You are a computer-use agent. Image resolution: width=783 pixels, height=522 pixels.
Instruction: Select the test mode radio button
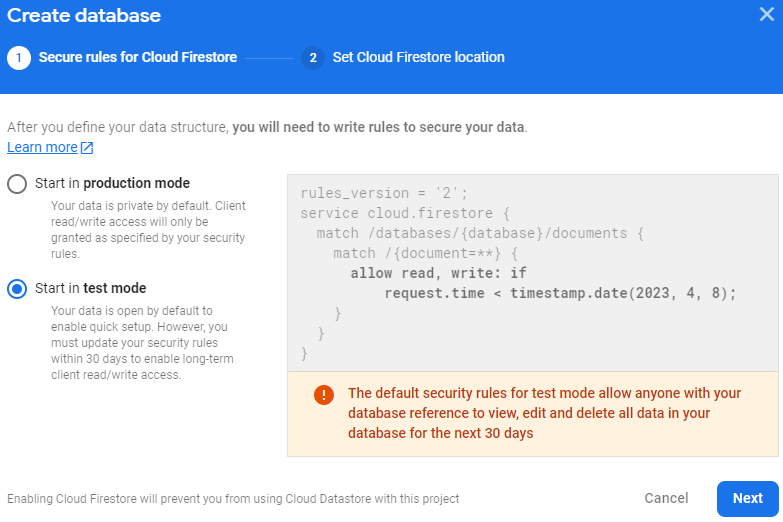pos(17,289)
